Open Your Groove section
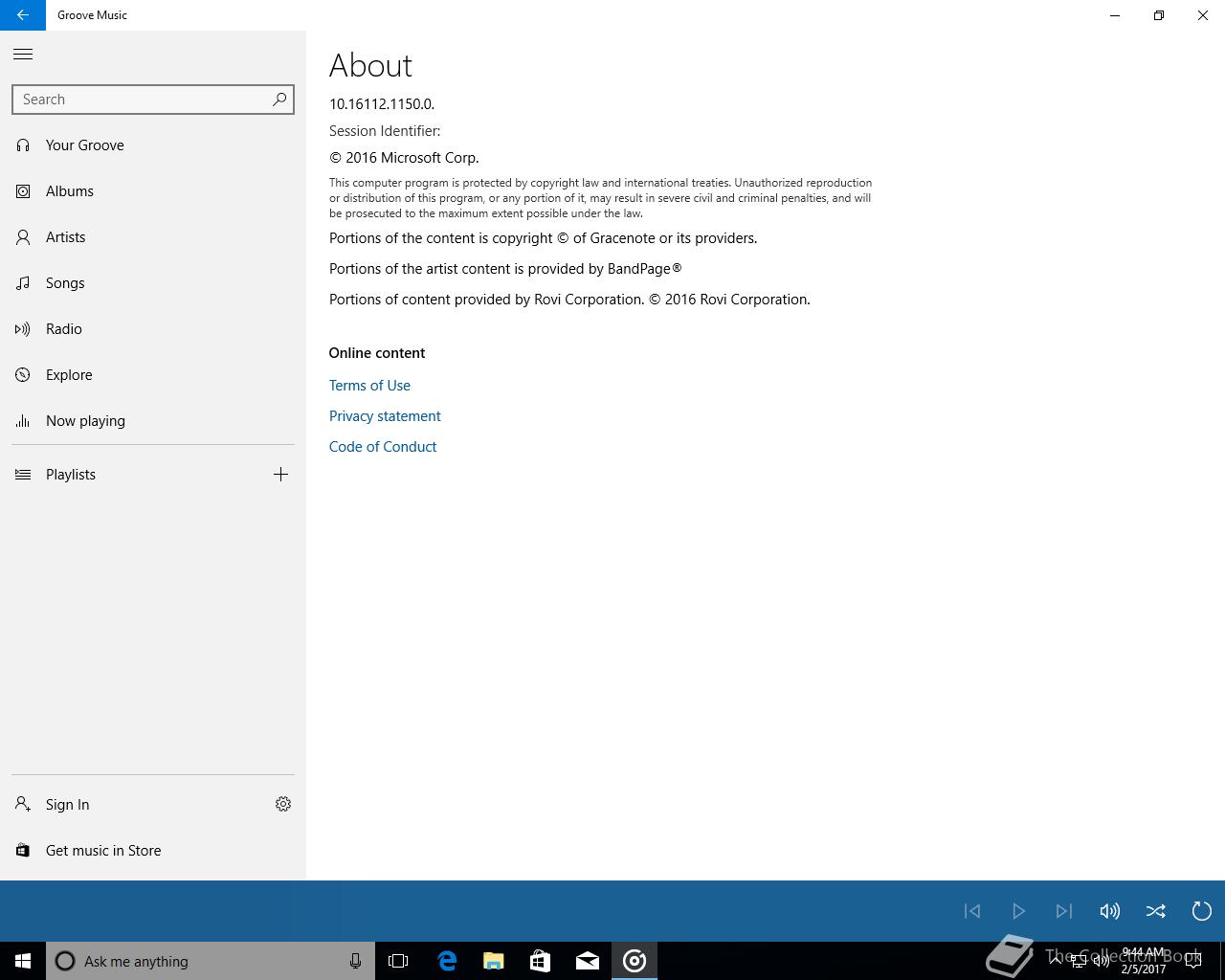 [x=153, y=145]
